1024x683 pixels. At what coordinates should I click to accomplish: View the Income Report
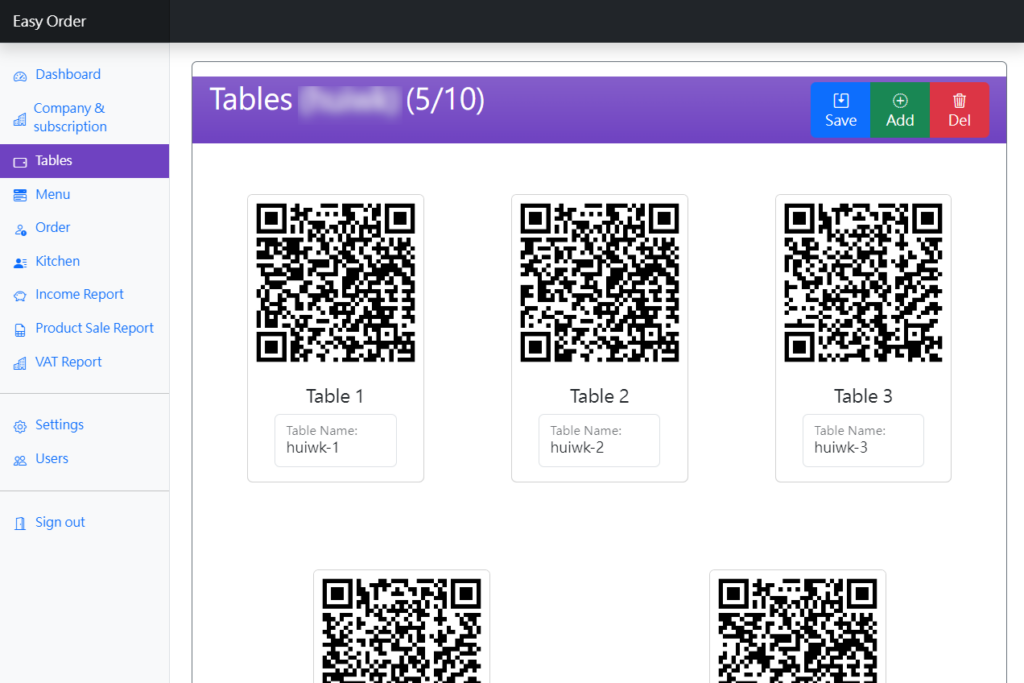[79, 294]
